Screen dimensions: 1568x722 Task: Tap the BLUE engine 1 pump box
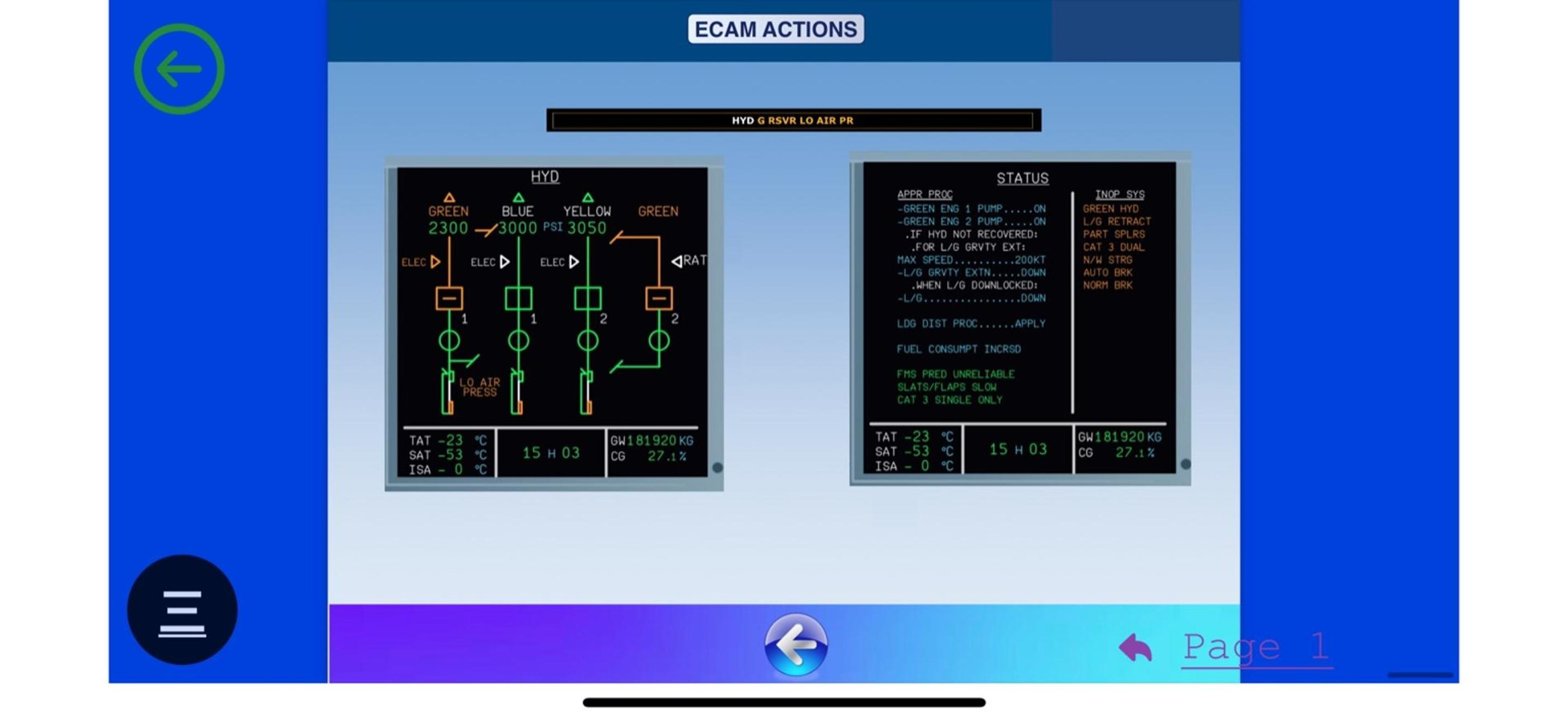519,299
